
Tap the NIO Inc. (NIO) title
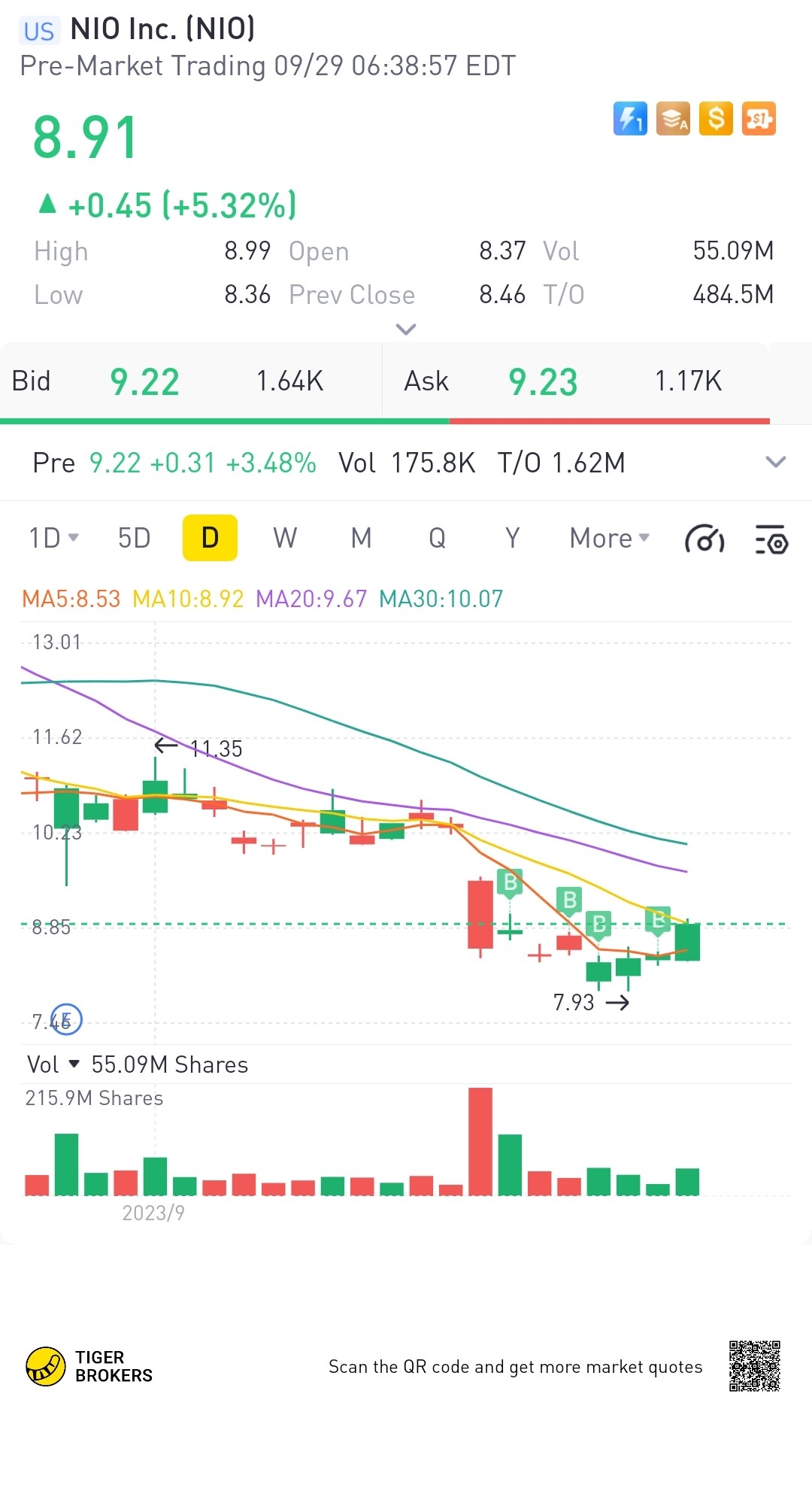[162, 29]
